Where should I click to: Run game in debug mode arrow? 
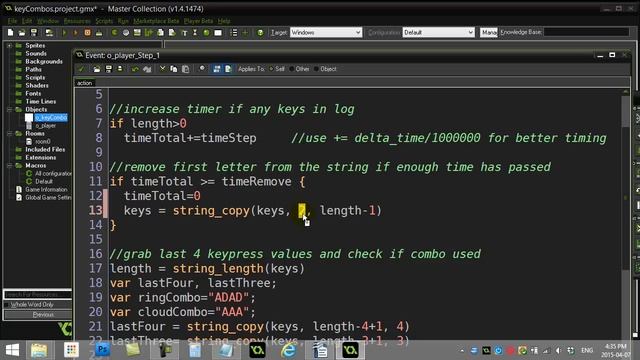click(76, 32)
